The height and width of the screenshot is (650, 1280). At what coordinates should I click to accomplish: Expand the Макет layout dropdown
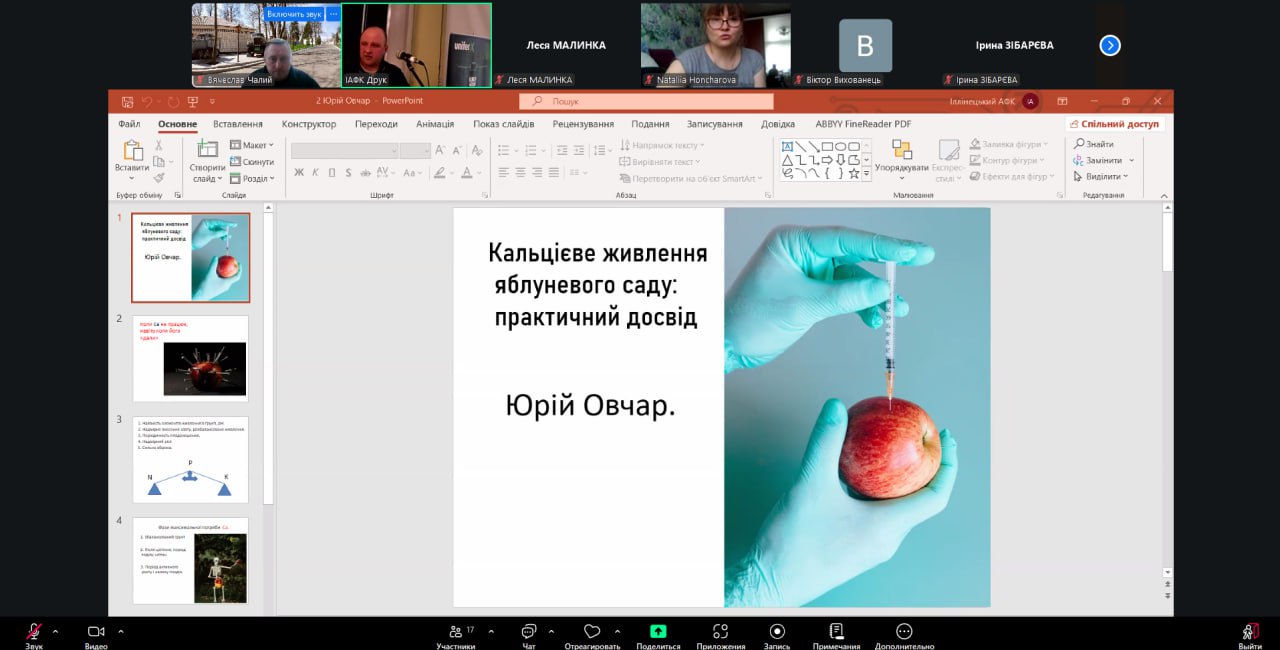[x=253, y=145]
